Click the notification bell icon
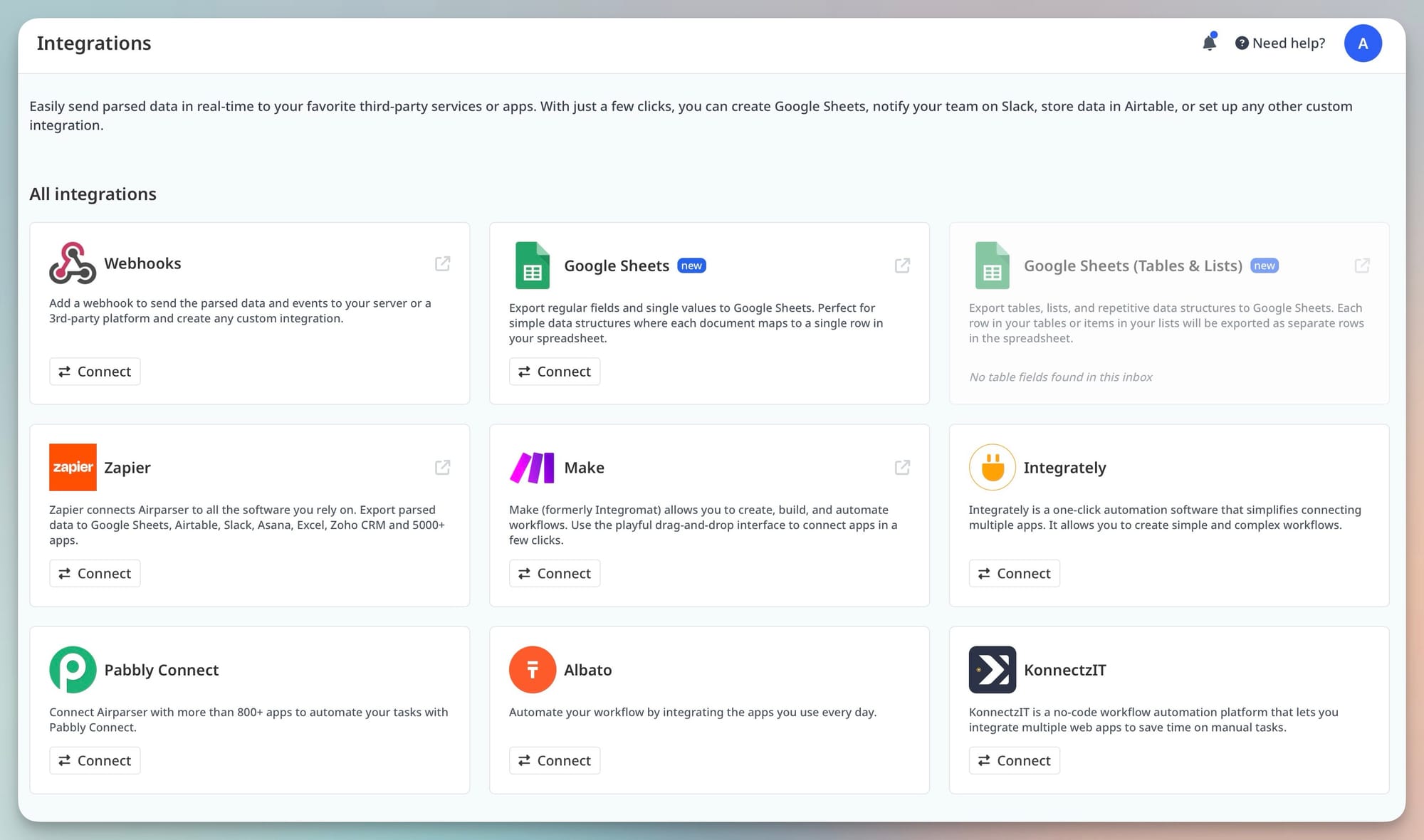 tap(1209, 43)
